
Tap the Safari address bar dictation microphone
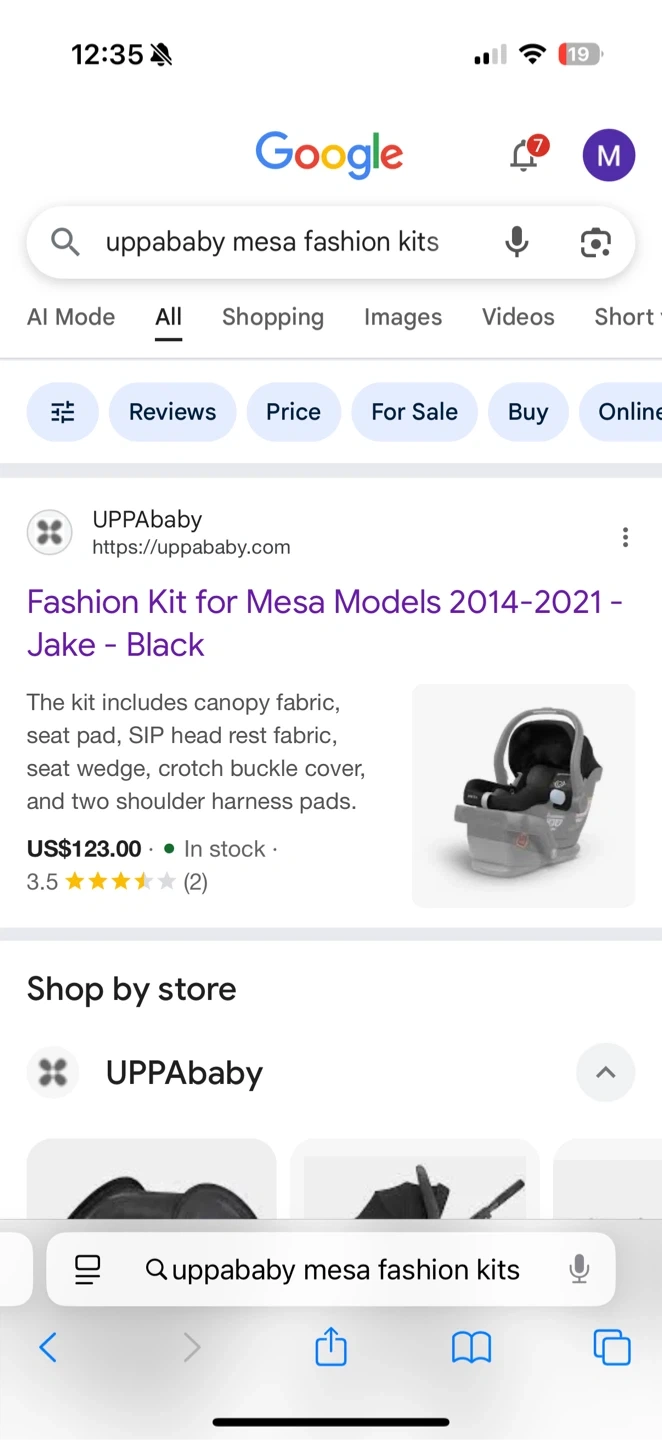pos(579,1270)
